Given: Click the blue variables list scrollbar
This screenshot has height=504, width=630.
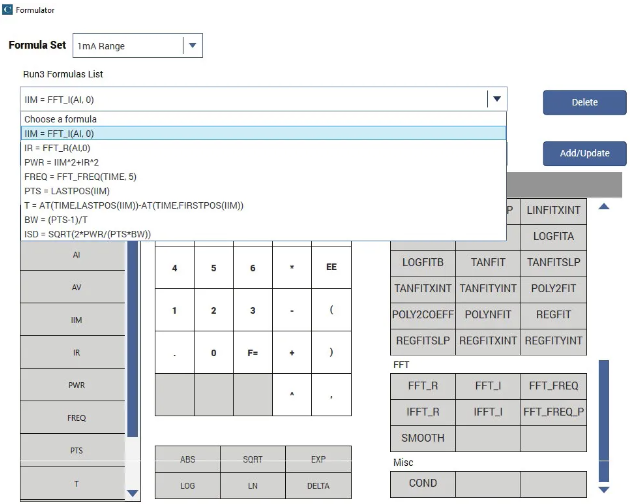Looking at the screenshot, I should tap(133, 338).
